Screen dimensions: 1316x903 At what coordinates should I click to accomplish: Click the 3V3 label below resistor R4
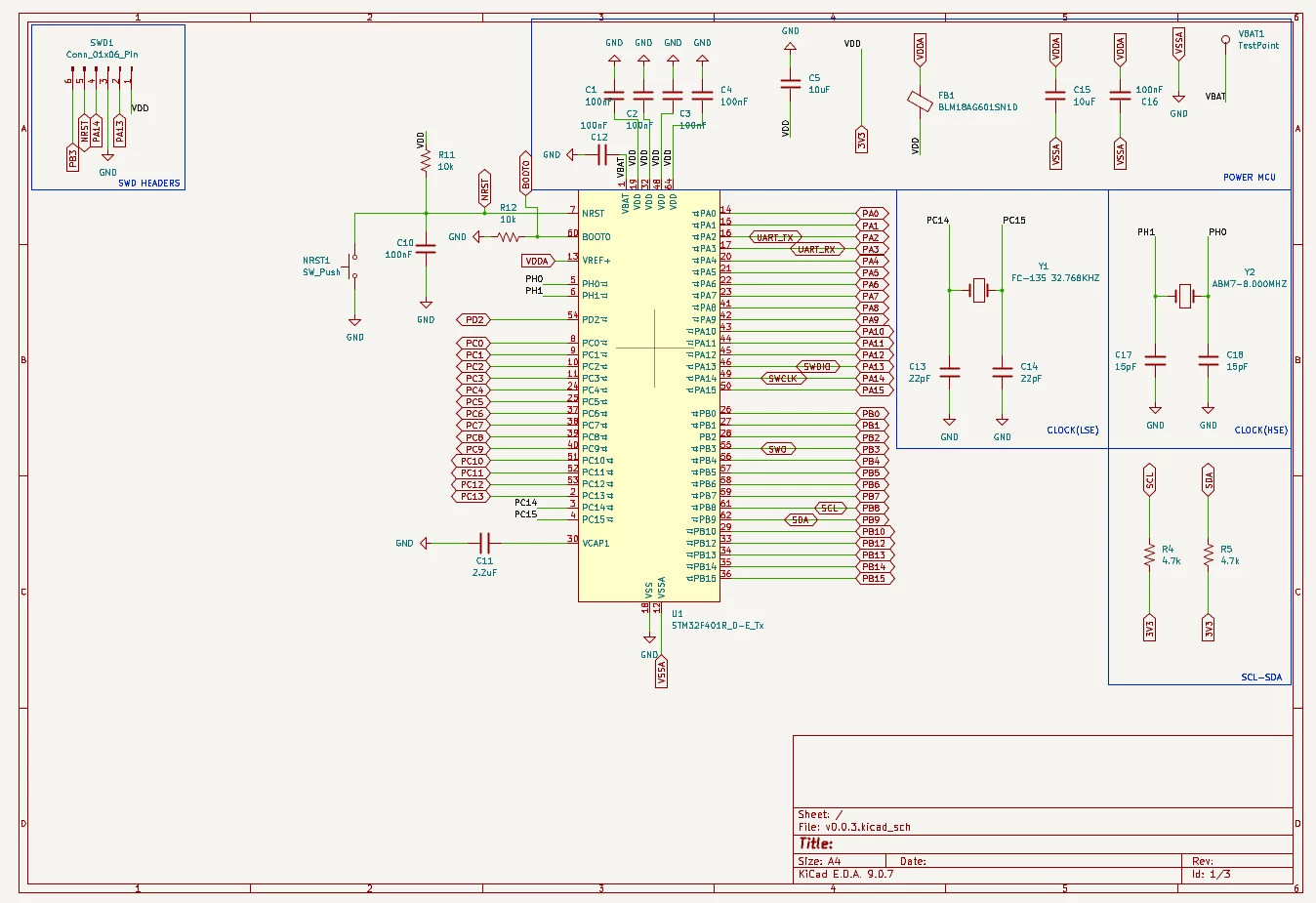click(1150, 628)
